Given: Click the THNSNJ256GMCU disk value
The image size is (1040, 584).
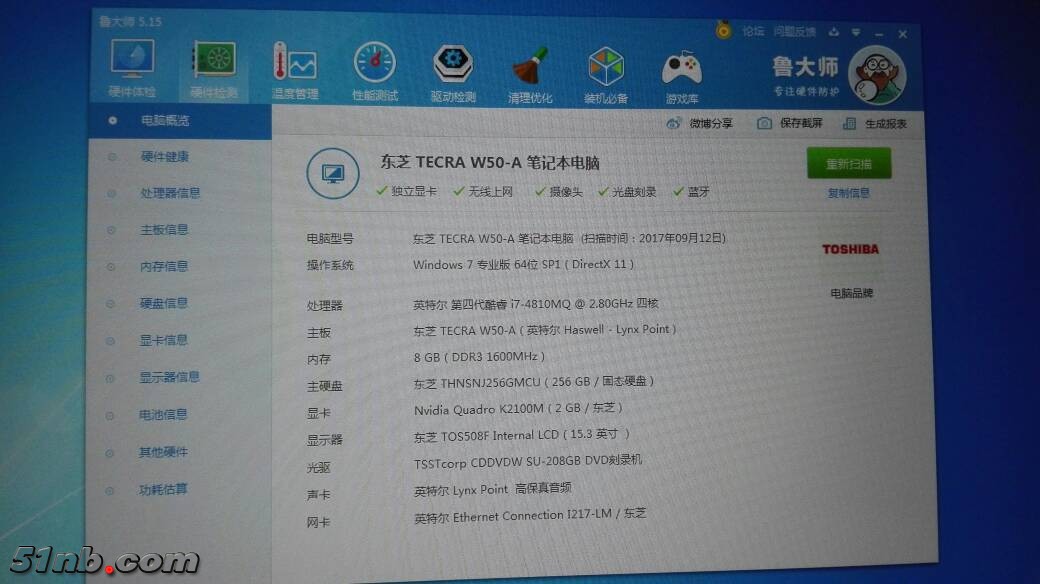Looking at the screenshot, I should click(533, 382).
